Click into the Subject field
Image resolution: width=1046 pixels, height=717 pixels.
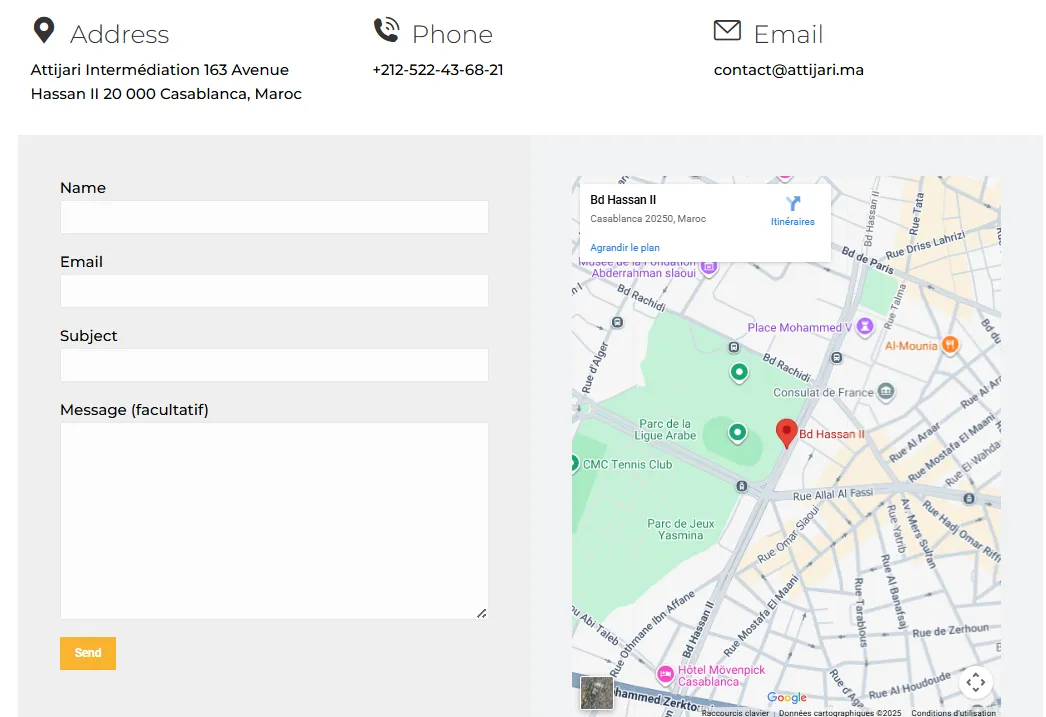point(274,365)
